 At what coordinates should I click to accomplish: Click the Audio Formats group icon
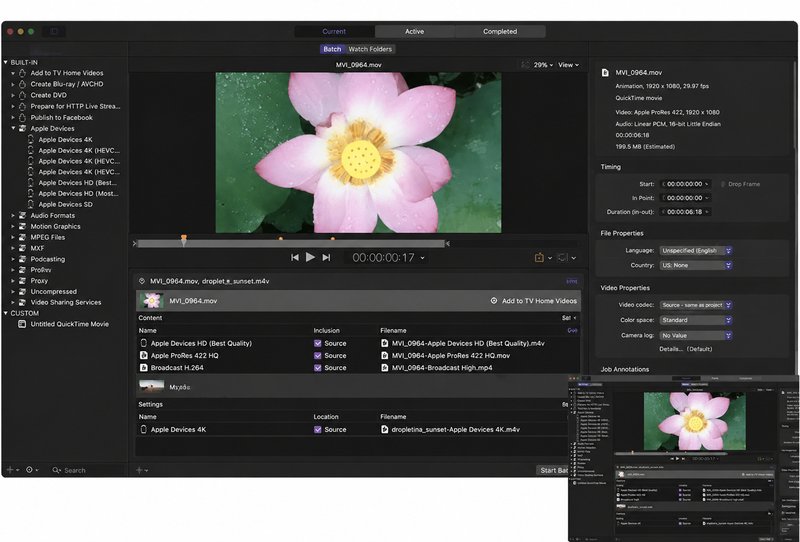22,215
